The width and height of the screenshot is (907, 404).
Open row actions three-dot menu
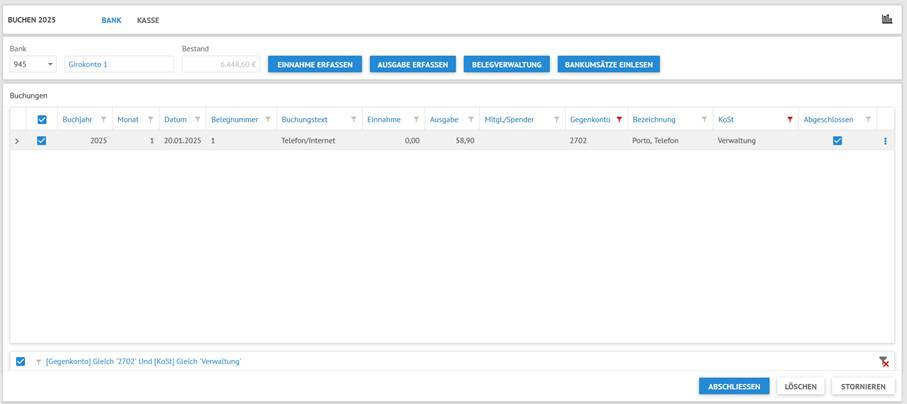(885, 141)
